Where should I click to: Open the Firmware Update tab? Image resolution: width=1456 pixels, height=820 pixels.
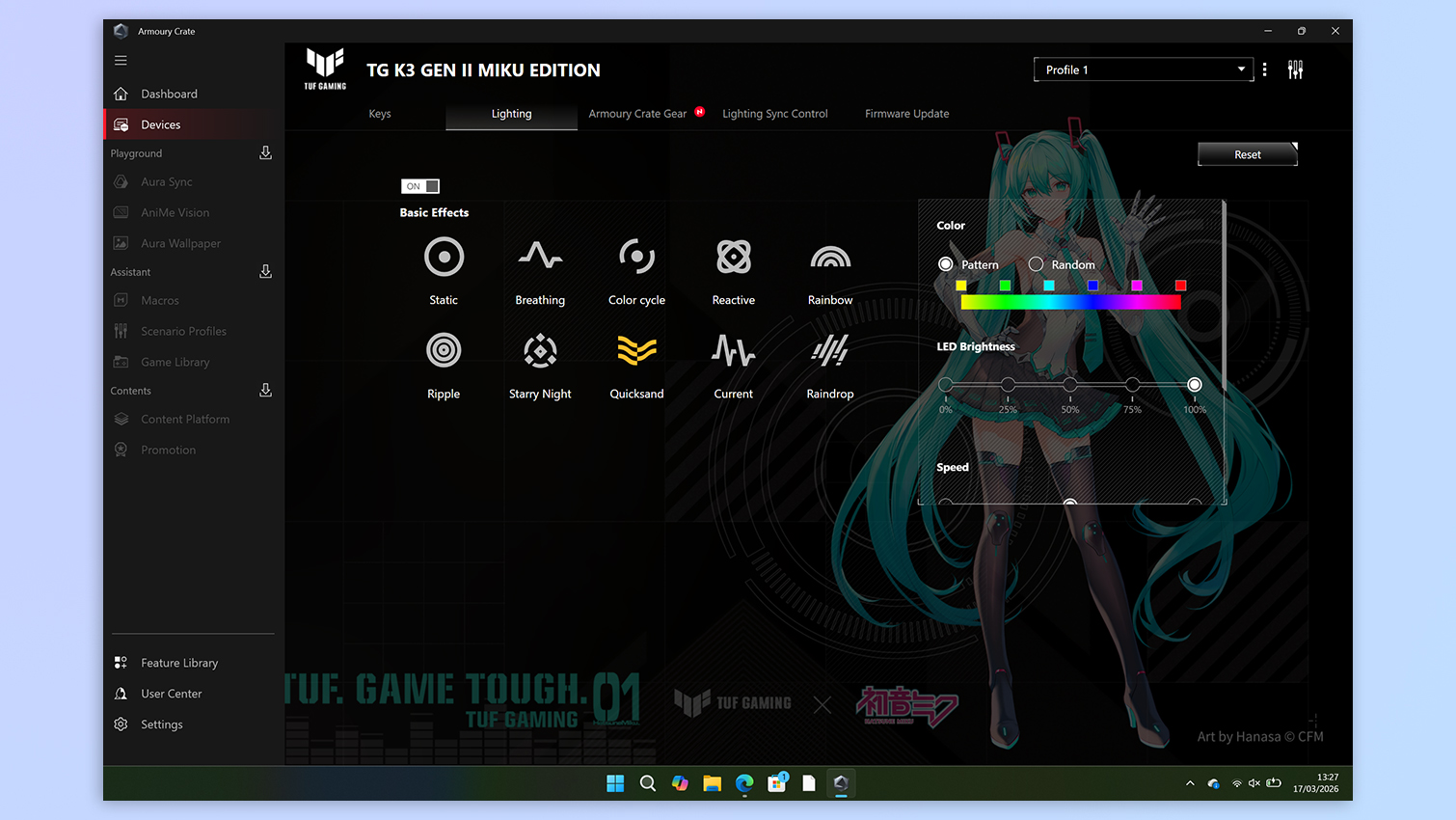pos(906,113)
